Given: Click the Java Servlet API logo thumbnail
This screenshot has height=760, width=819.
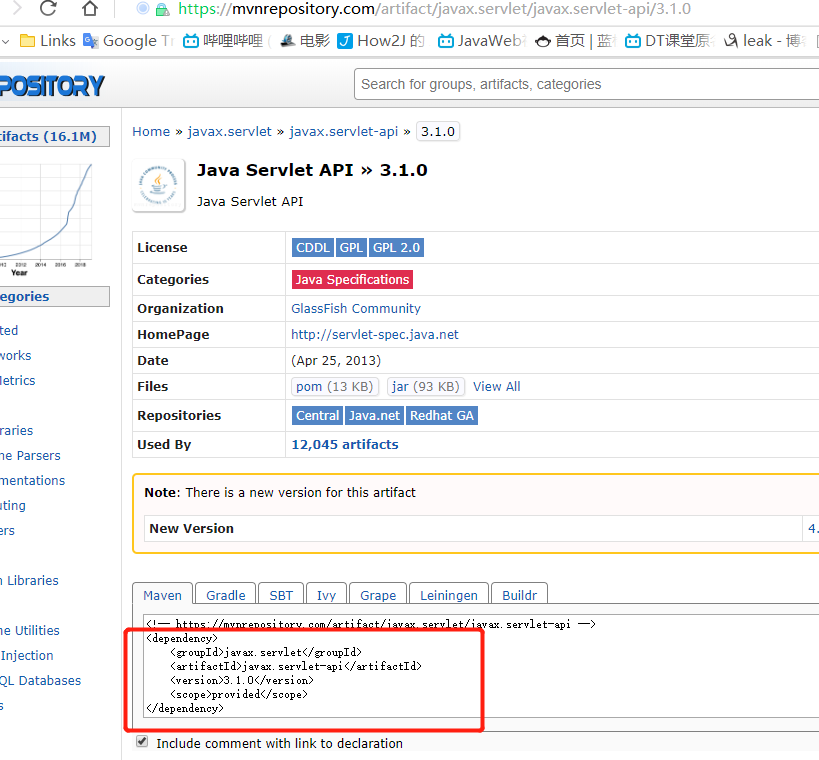Looking at the screenshot, I should [158, 185].
